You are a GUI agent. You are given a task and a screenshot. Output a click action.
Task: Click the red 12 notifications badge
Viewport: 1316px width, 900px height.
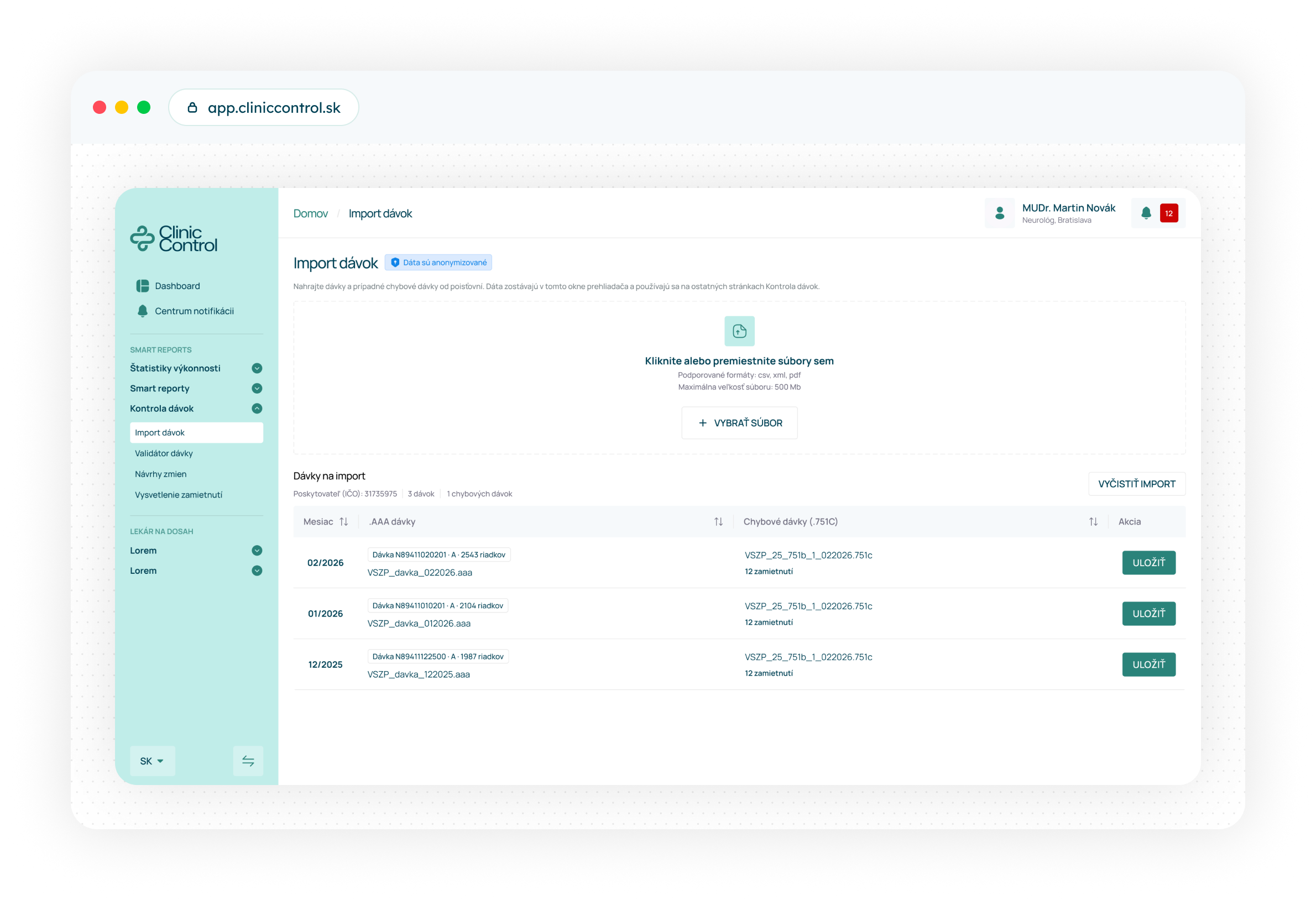pyautogui.click(x=1169, y=213)
